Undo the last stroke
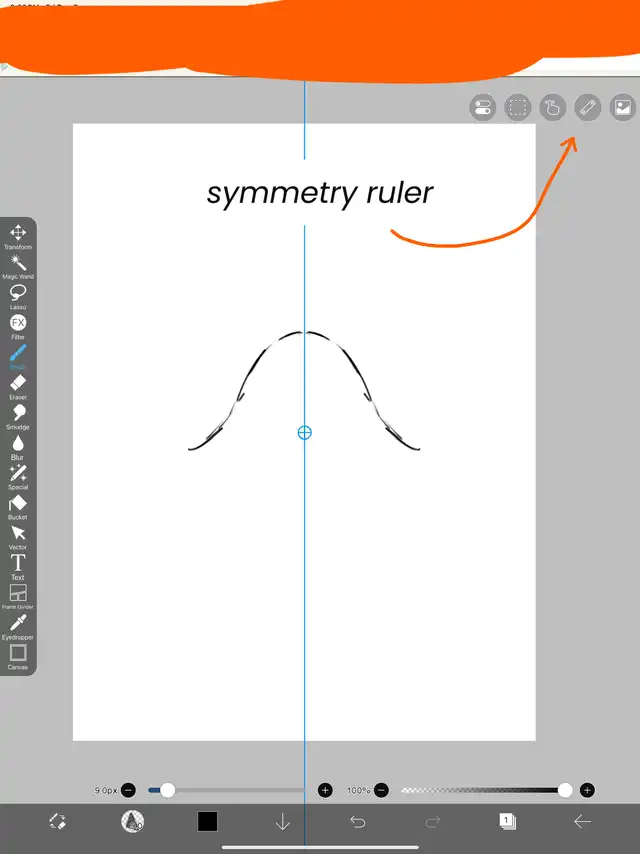The image size is (640, 854). (x=357, y=821)
